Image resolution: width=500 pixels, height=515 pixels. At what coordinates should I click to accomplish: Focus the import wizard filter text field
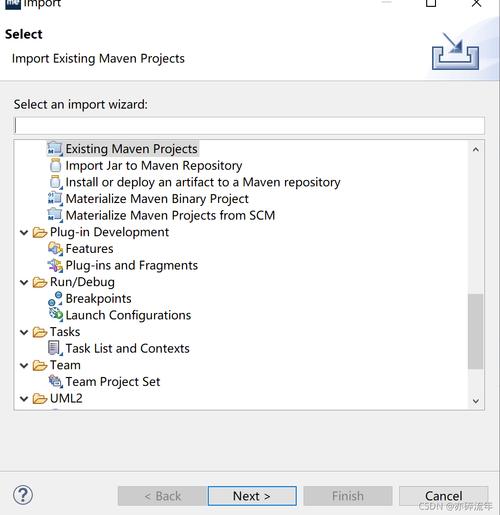pos(249,126)
